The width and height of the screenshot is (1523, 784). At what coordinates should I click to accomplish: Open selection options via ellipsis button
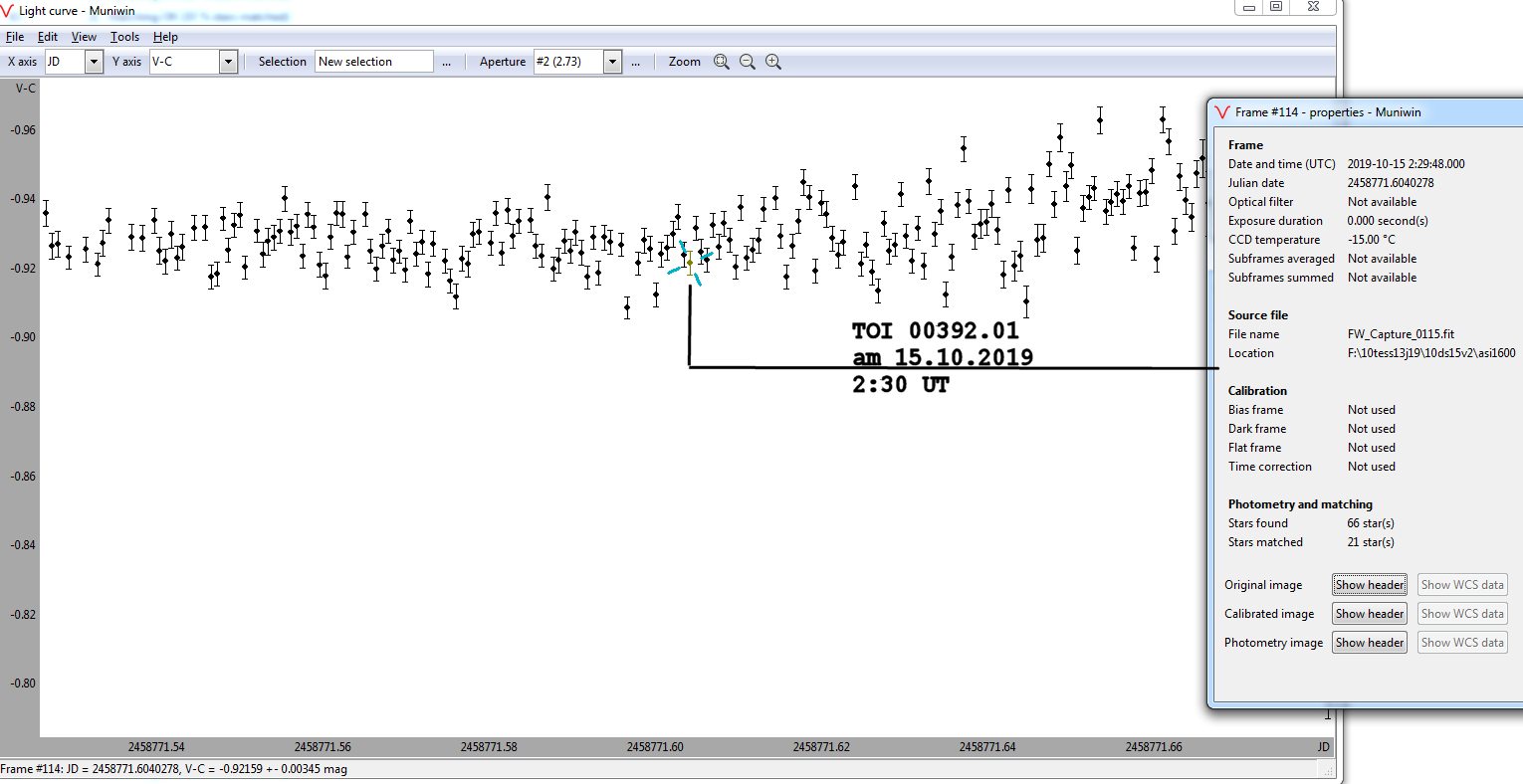pos(446,62)
